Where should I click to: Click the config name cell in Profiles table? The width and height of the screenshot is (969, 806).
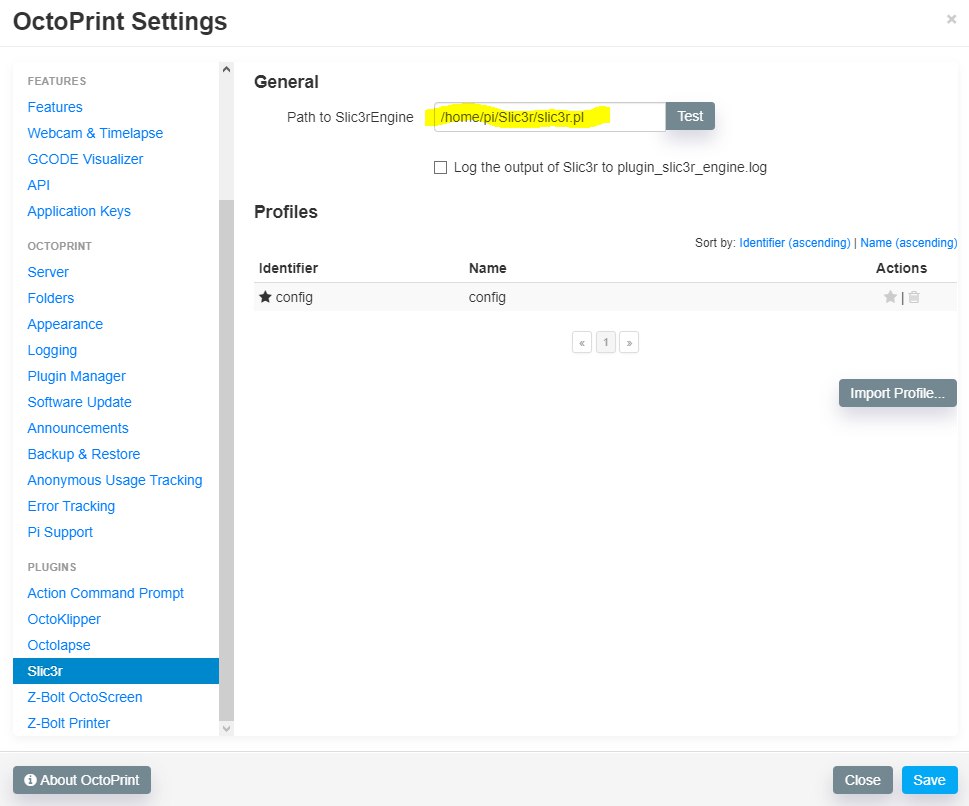pos(487,297)
